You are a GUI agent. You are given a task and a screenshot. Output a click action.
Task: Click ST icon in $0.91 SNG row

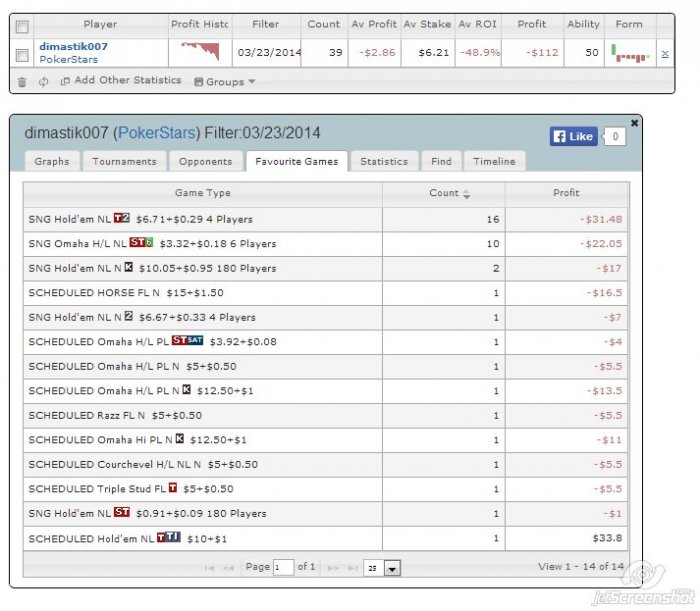click(x=122, y=512)
